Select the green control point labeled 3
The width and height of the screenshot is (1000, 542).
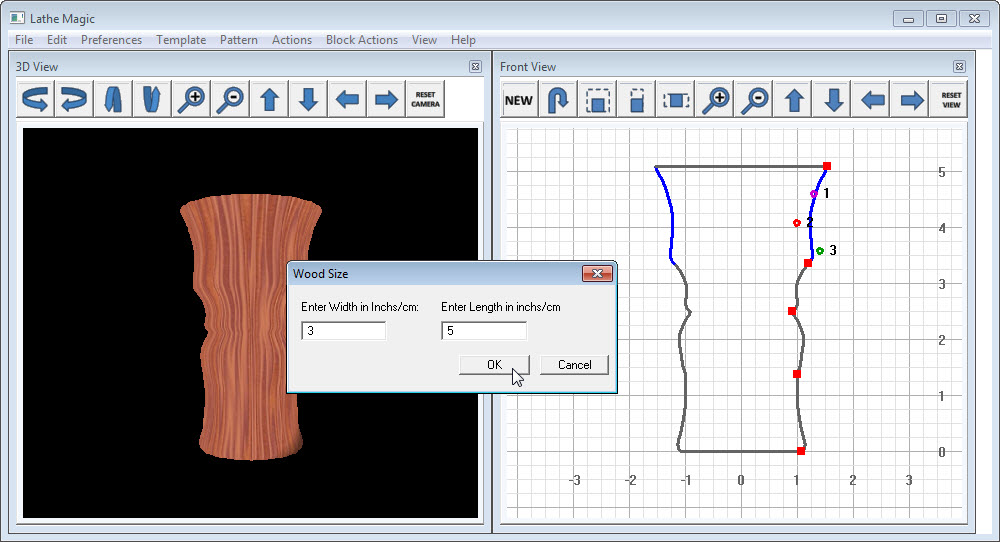[x=819, y=251]
